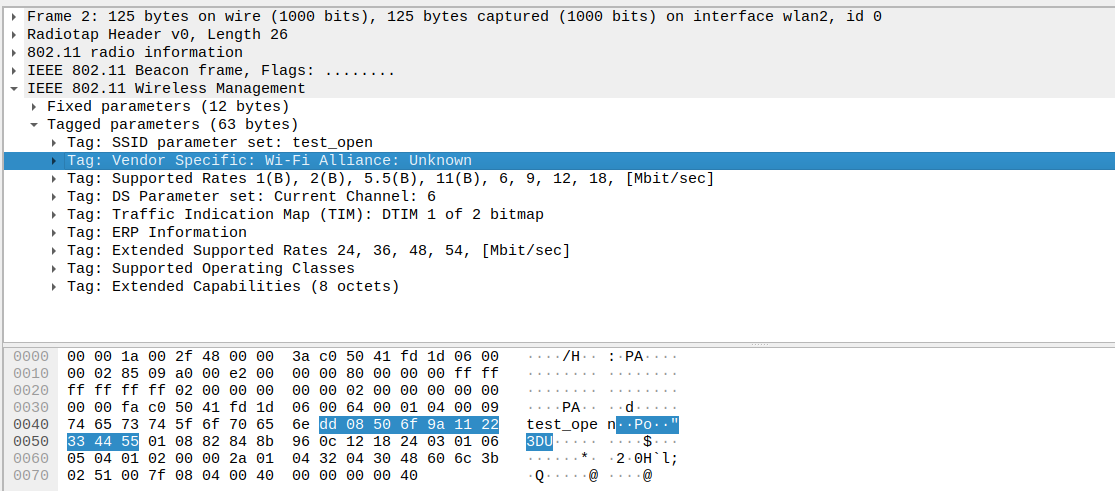The width and height of the screenshot is (1115, 491).
Task: Select the DS Parameter set Channel 6 row
Action: pos(273,197)
